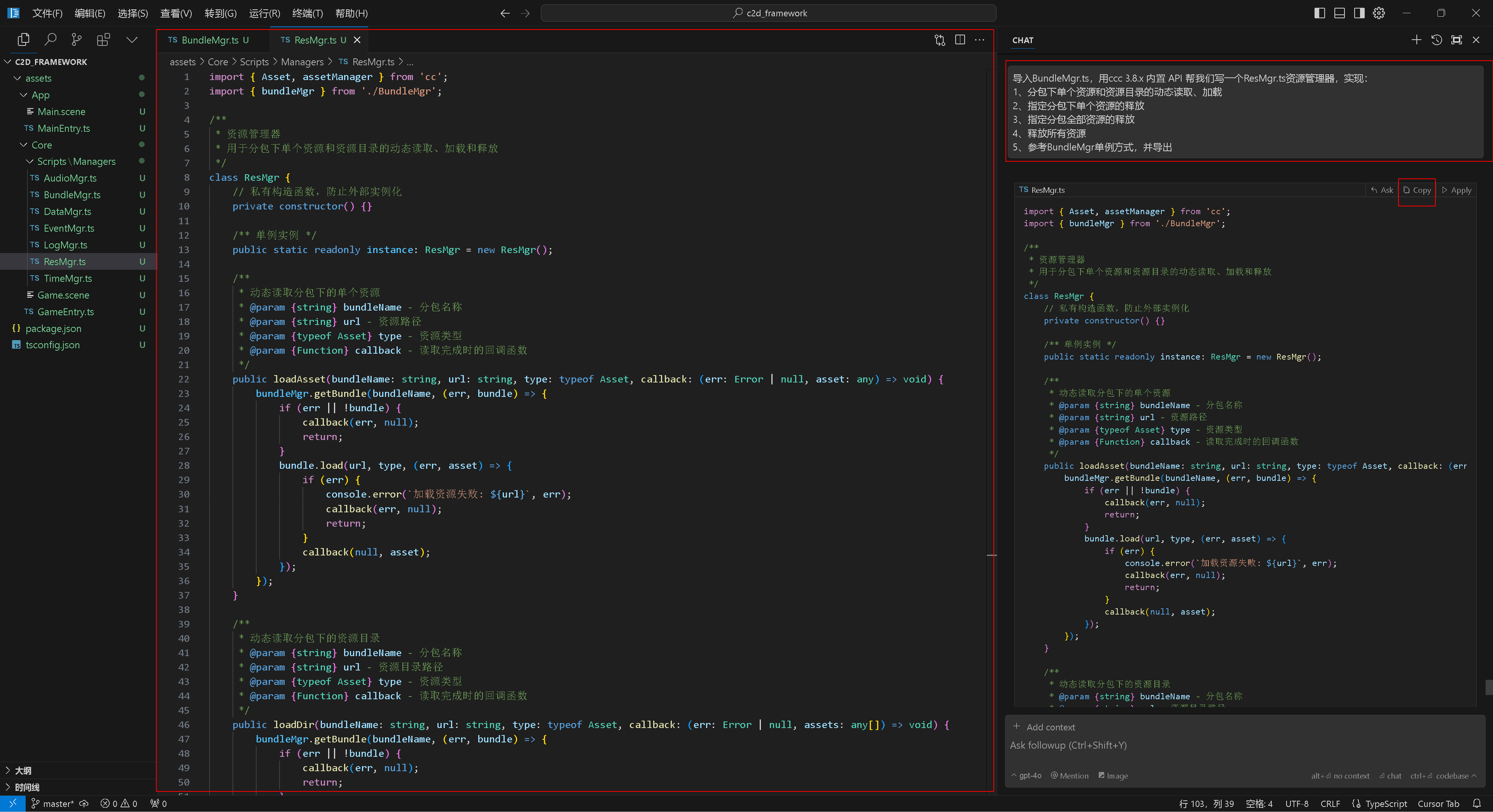
Task: Show more activity views chevron
Action: coord(131,39)
